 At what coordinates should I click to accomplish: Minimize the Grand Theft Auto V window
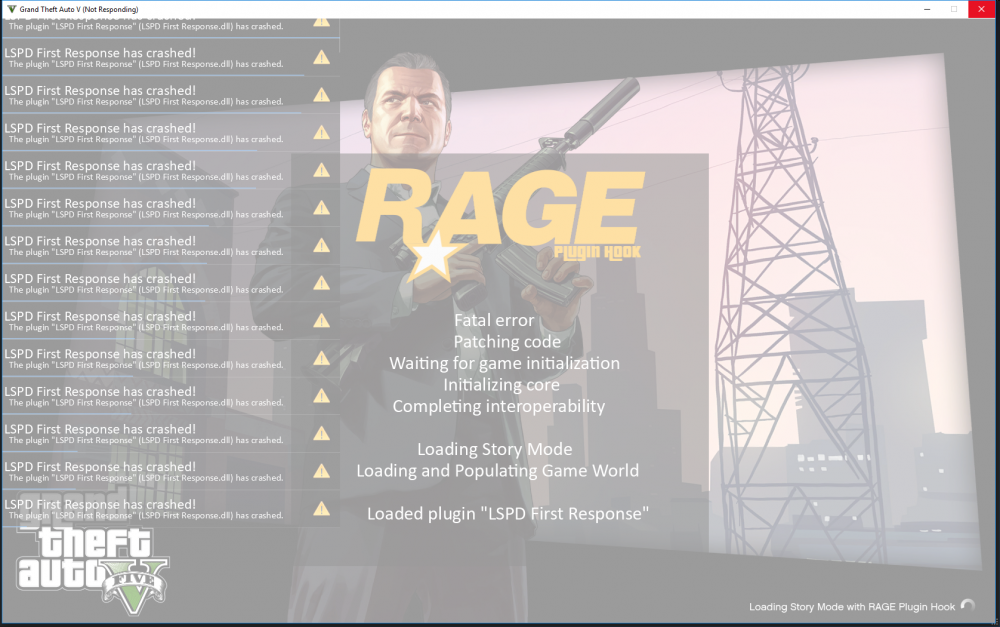point(928,9)
